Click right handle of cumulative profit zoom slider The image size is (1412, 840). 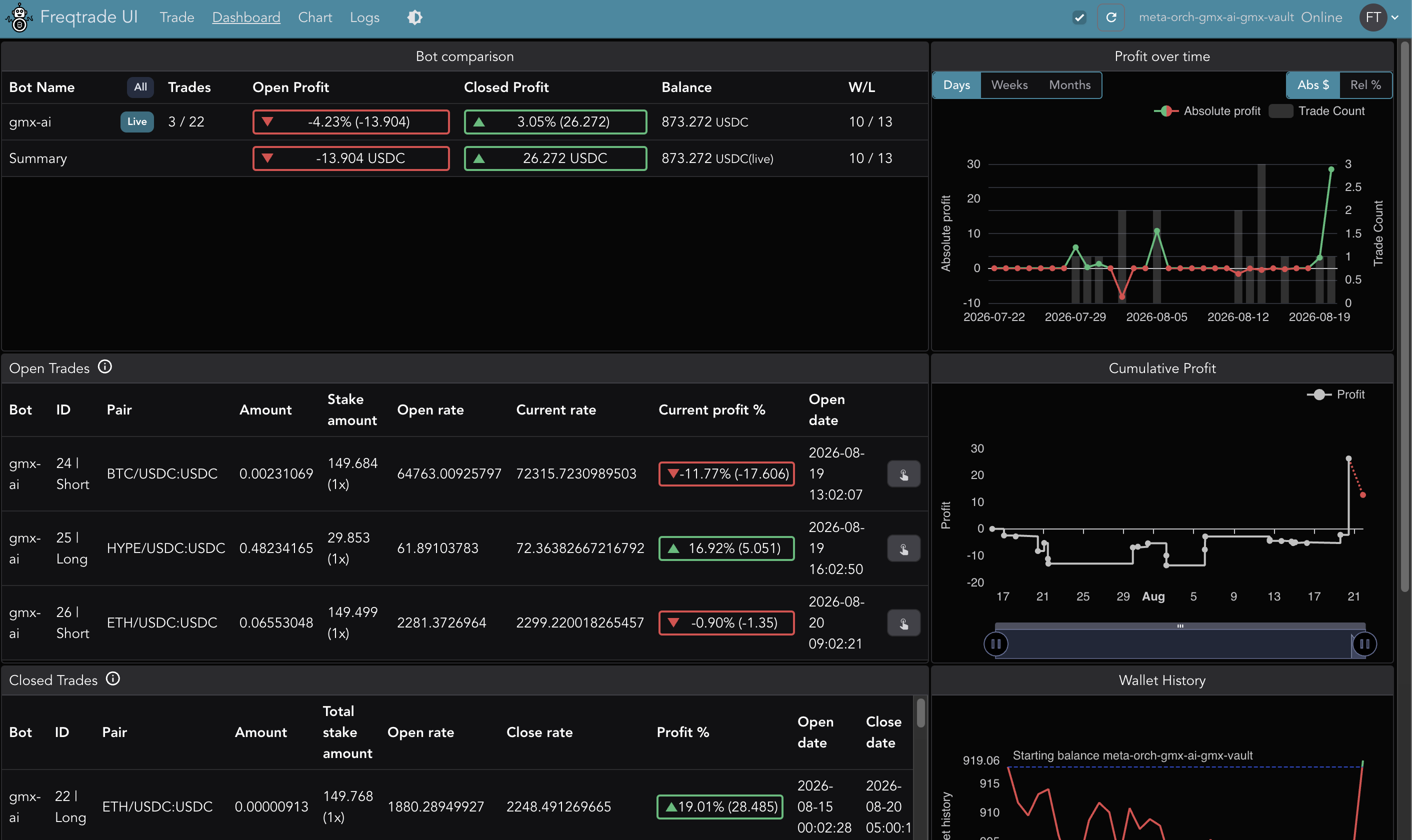tap(1364, 643)
